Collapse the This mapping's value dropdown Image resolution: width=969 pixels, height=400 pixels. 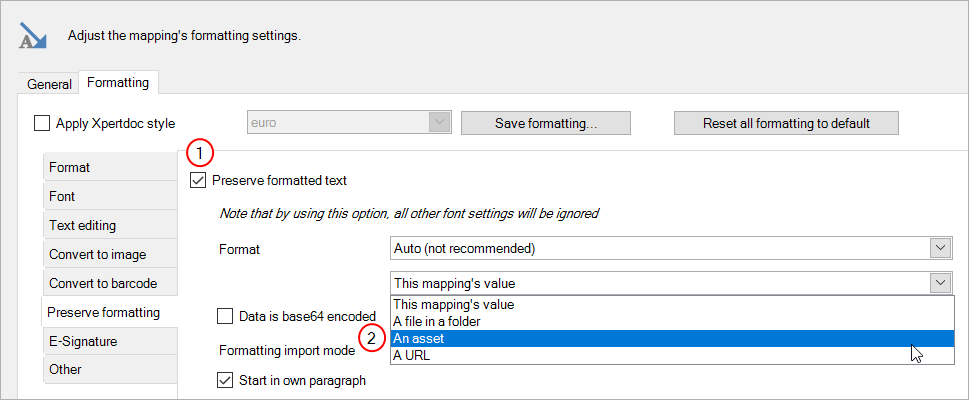[940, 283]
